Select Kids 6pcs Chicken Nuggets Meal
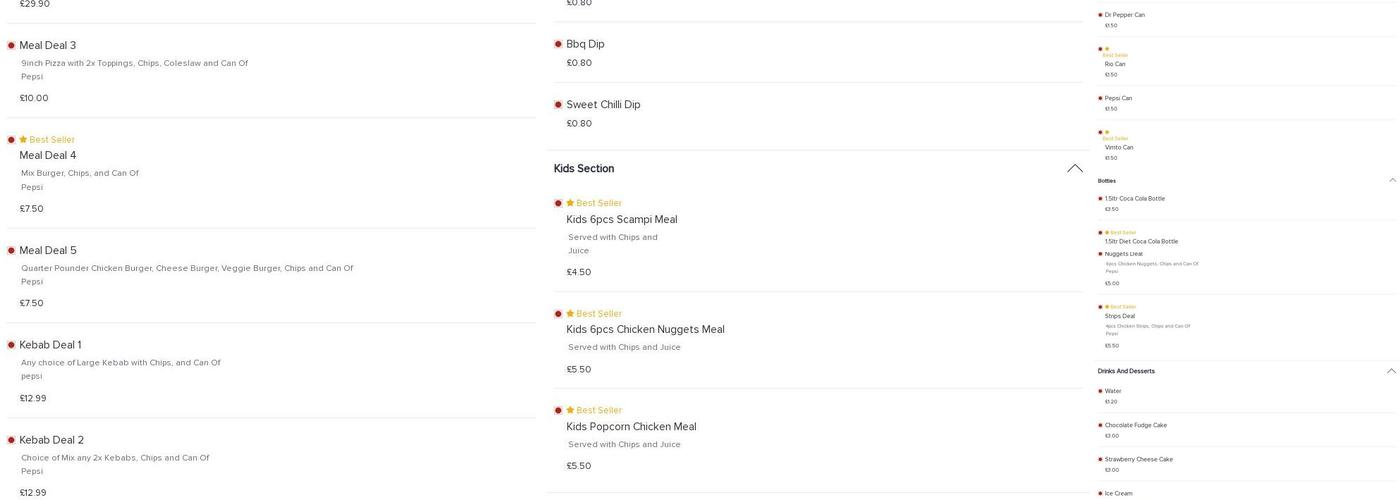The height and width of the screenshot is (500, 1400). 645,330
